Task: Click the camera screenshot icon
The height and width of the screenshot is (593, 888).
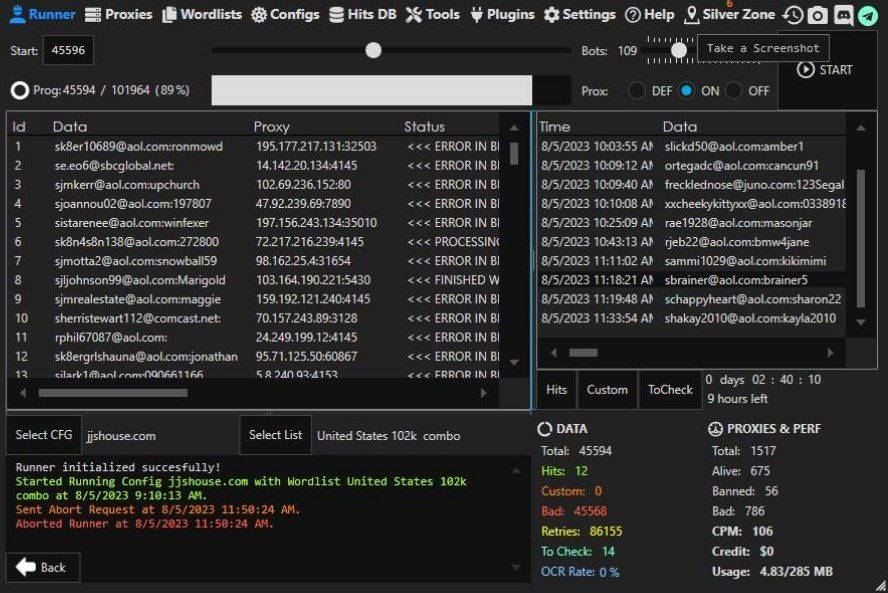Action: click(817, 15)
